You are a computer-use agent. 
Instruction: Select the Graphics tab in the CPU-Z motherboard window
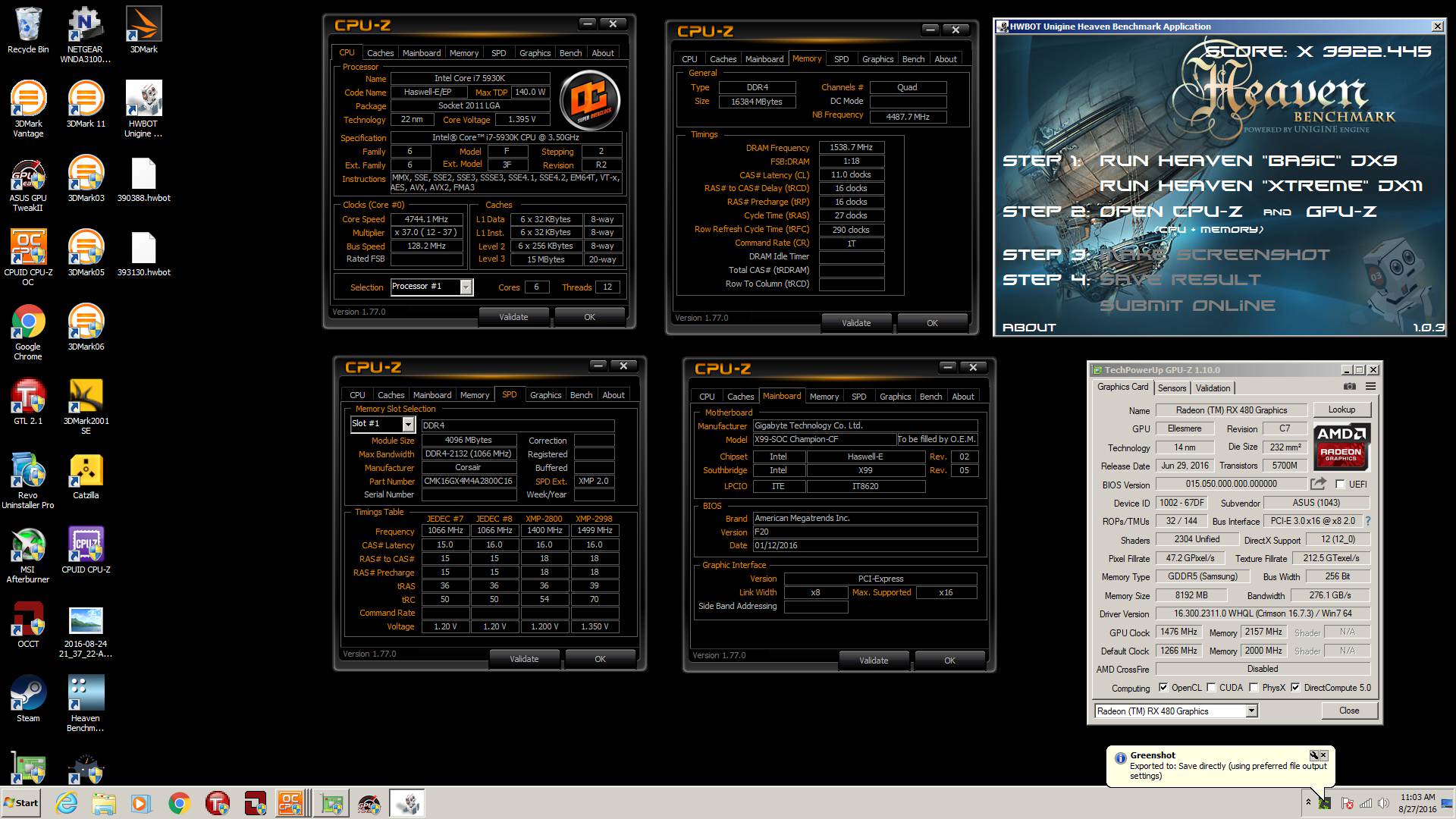pyautogui.click(x=895, y=397)
